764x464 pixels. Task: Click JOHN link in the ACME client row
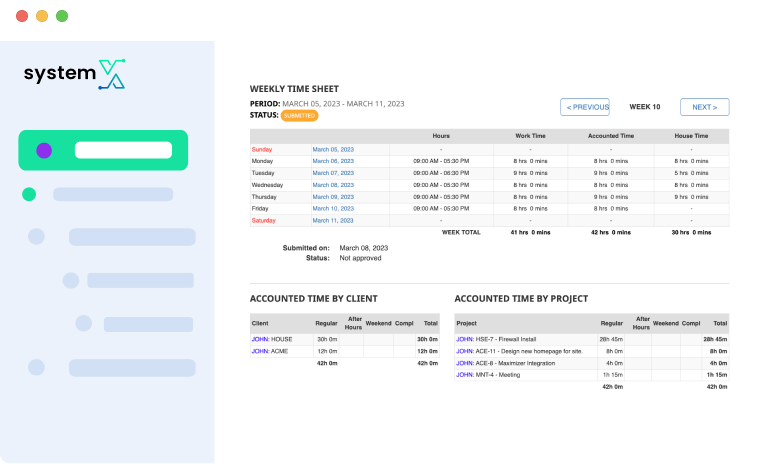260,351
